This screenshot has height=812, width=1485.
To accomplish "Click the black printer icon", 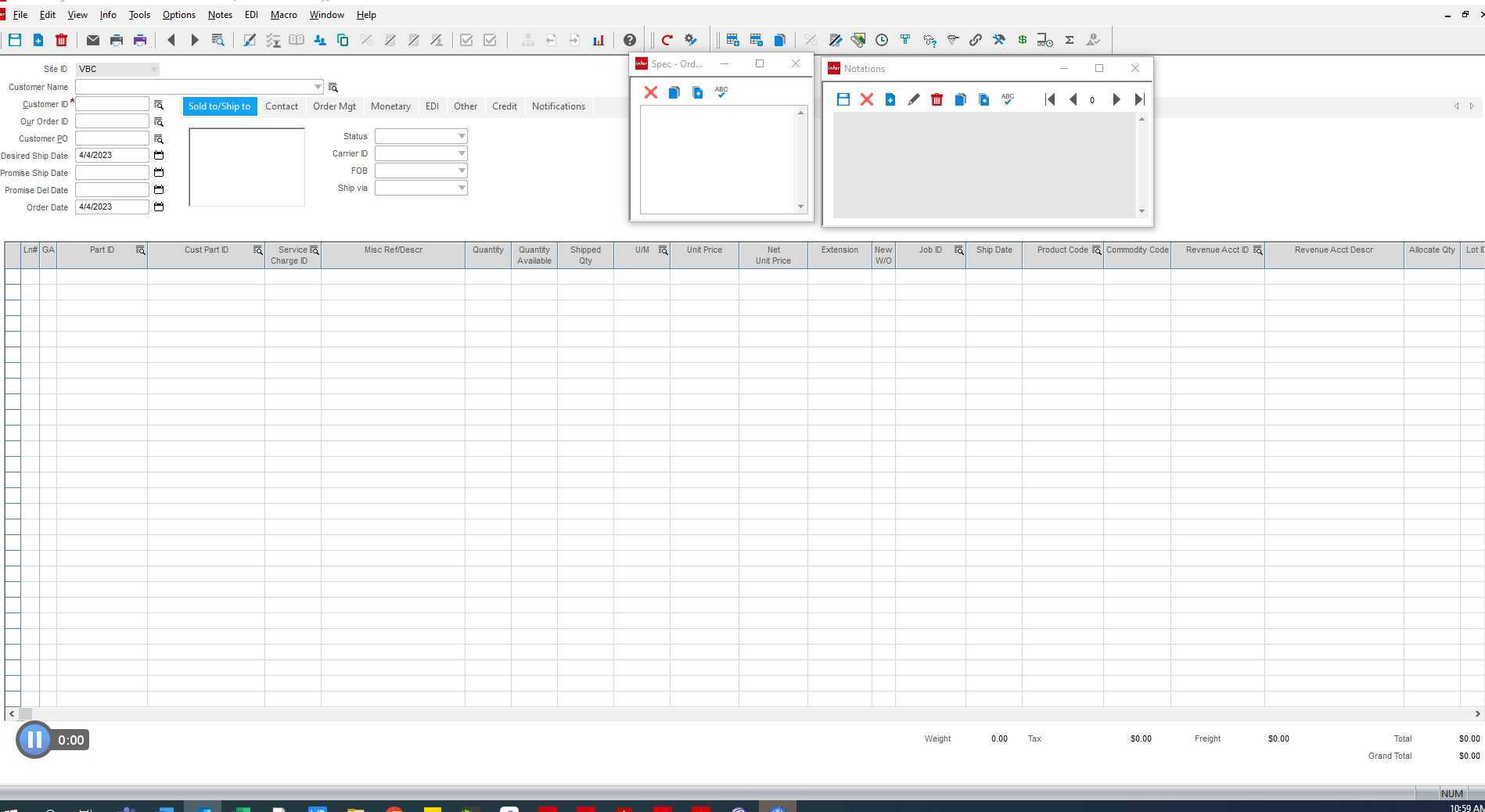I will pyautogui.click(x=117, y=40).
